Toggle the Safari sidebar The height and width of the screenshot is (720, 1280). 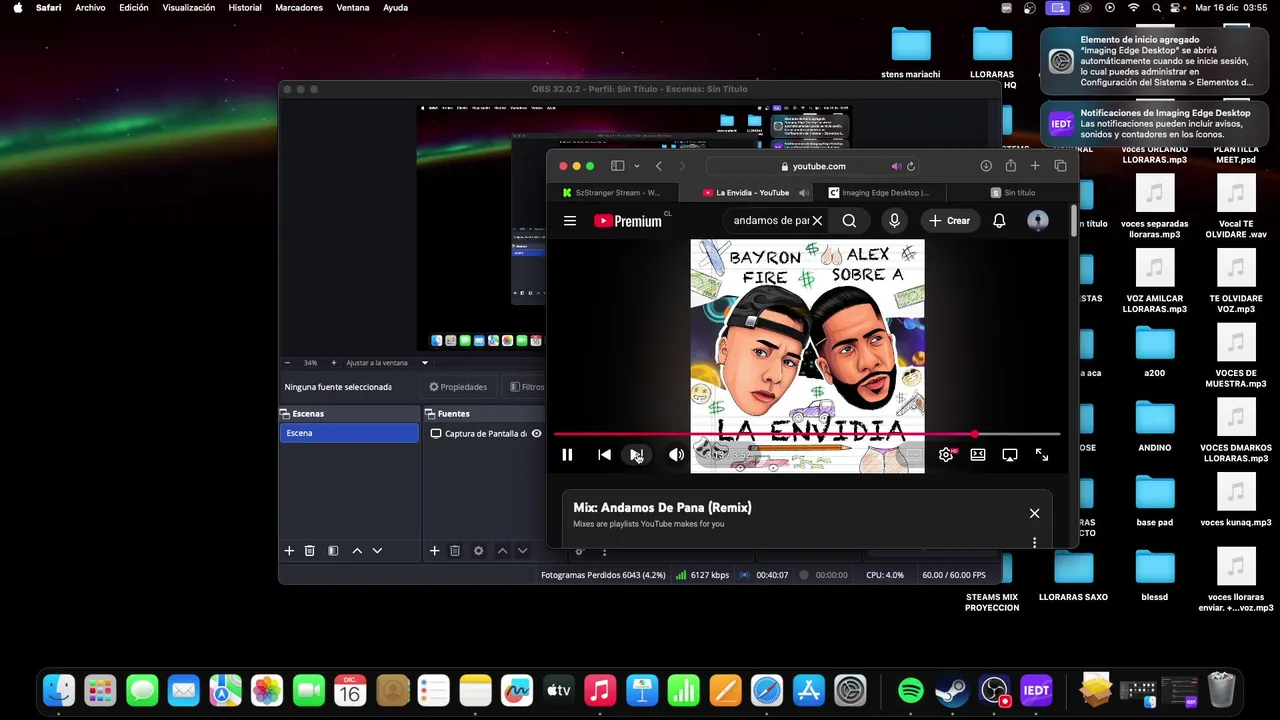618,166
